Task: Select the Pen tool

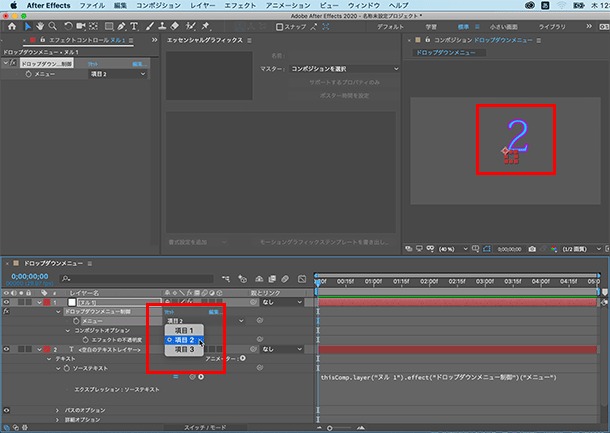Action: (121, 26)
